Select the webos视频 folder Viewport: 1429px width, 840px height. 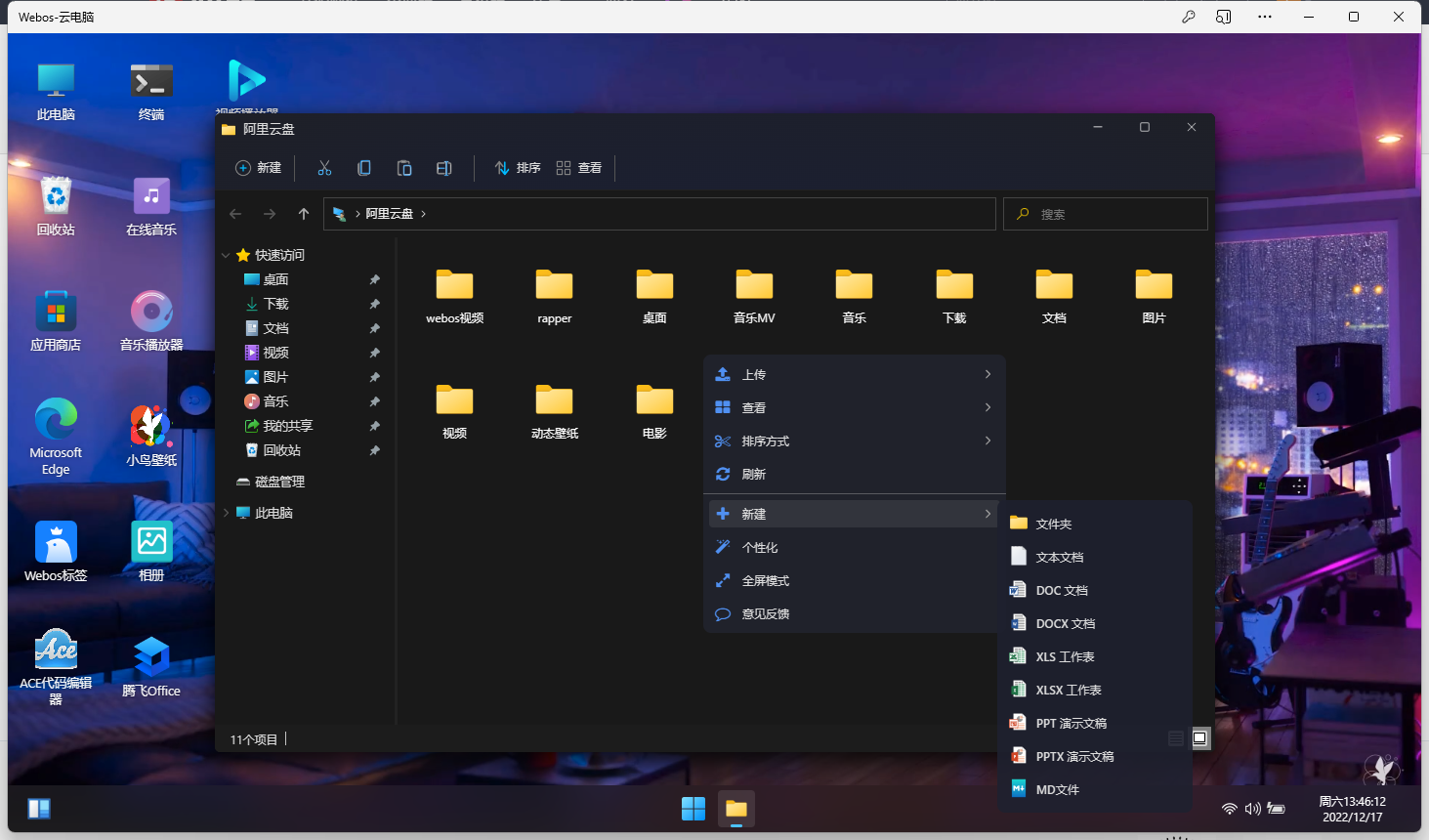click(x=455, y=296)
